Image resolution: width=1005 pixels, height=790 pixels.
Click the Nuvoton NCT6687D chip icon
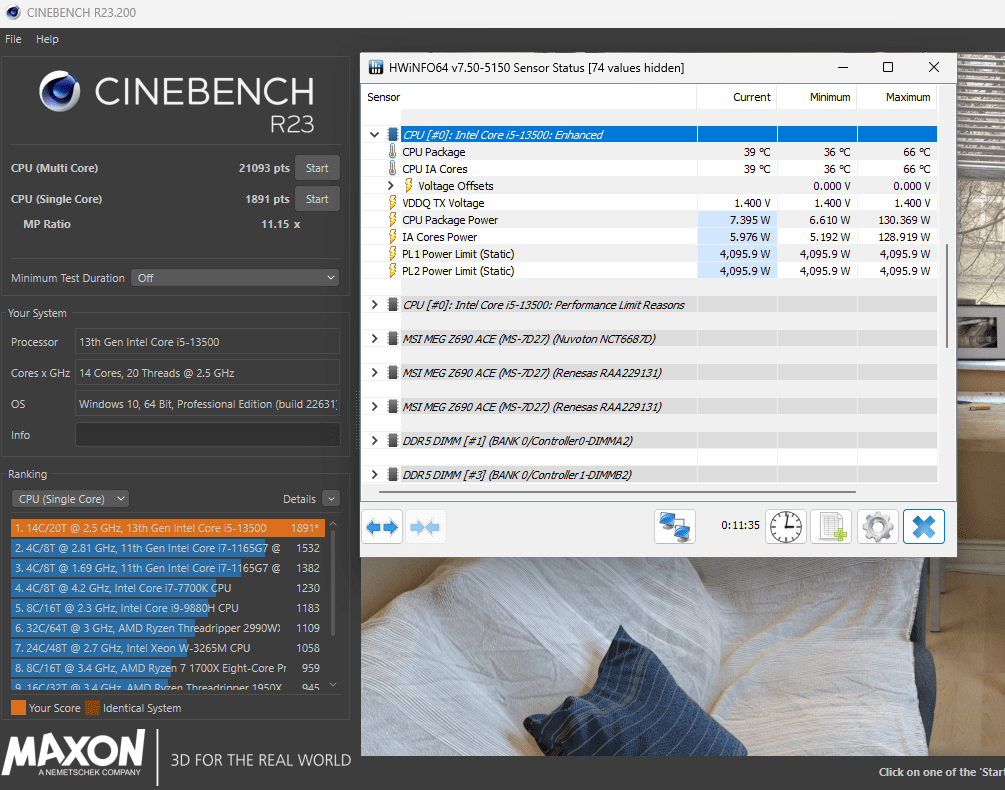[393, 338]
